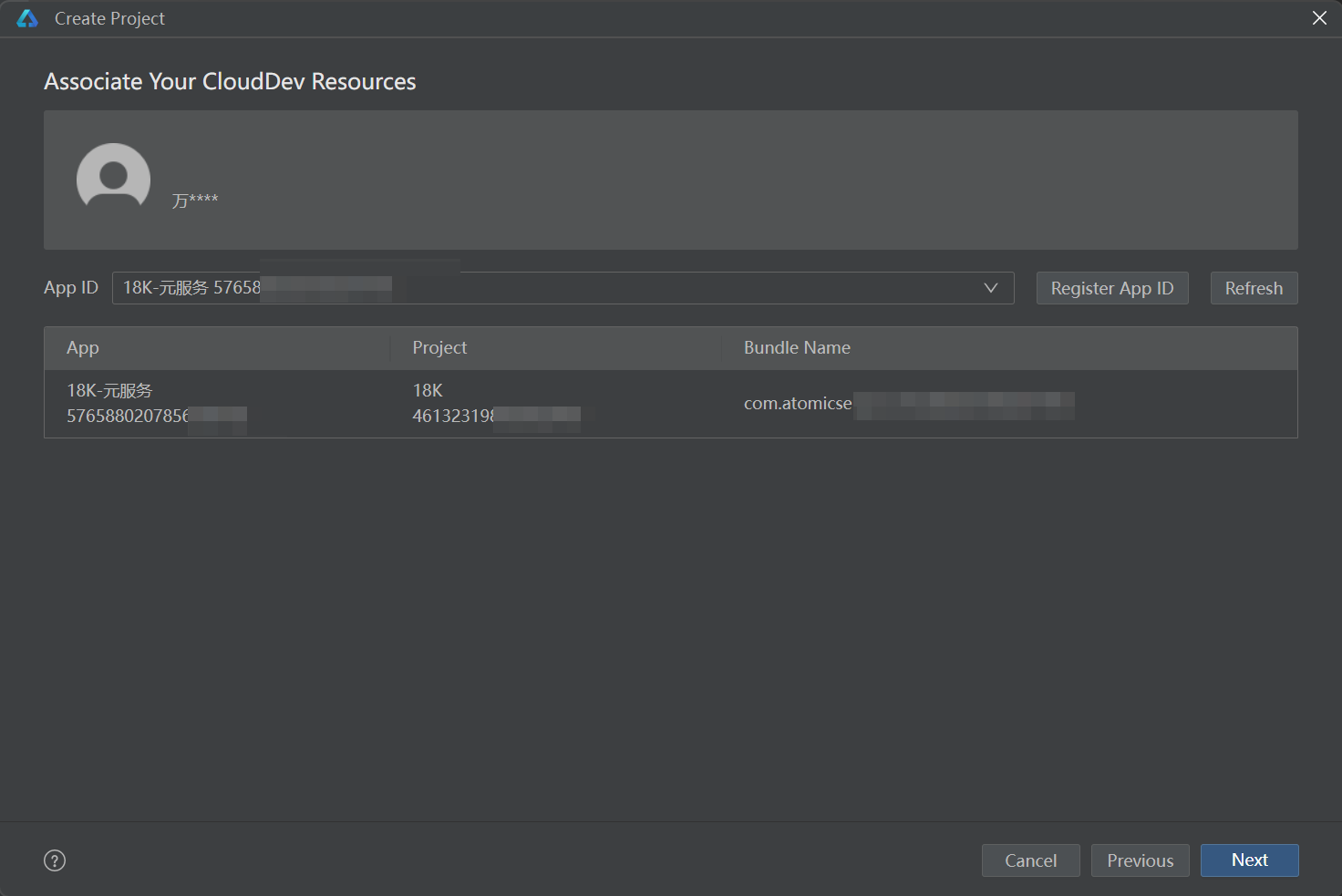Viewport: 1342px width, 896px height.
Task: Click the app ID number starting with 5765880
Action: tap(128, 417)
